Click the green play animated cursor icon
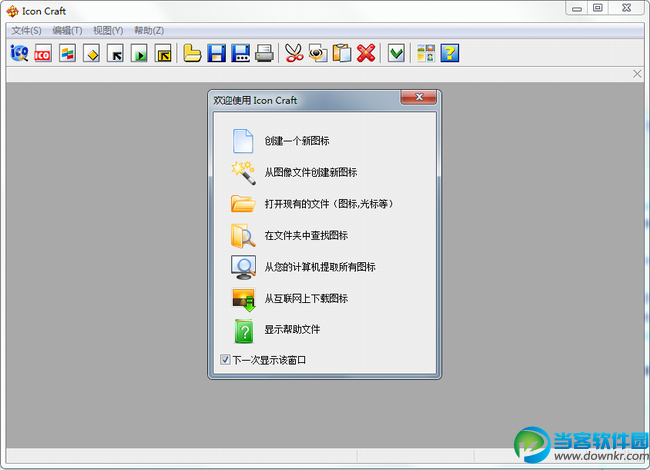This screenshot has width=650, height=470. click(139, 53)
